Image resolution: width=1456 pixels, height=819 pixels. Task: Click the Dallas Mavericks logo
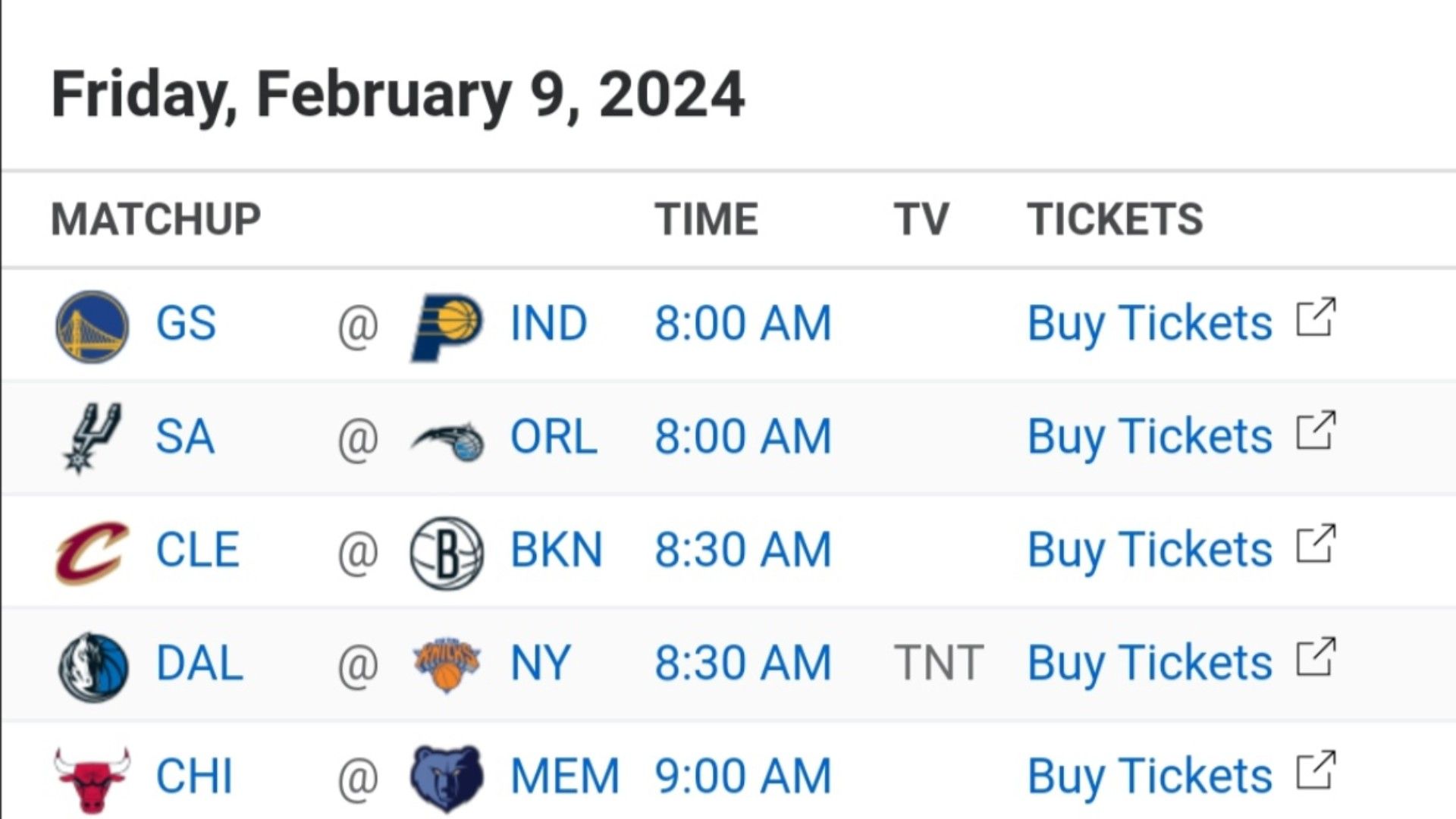[x=93, y=667]
